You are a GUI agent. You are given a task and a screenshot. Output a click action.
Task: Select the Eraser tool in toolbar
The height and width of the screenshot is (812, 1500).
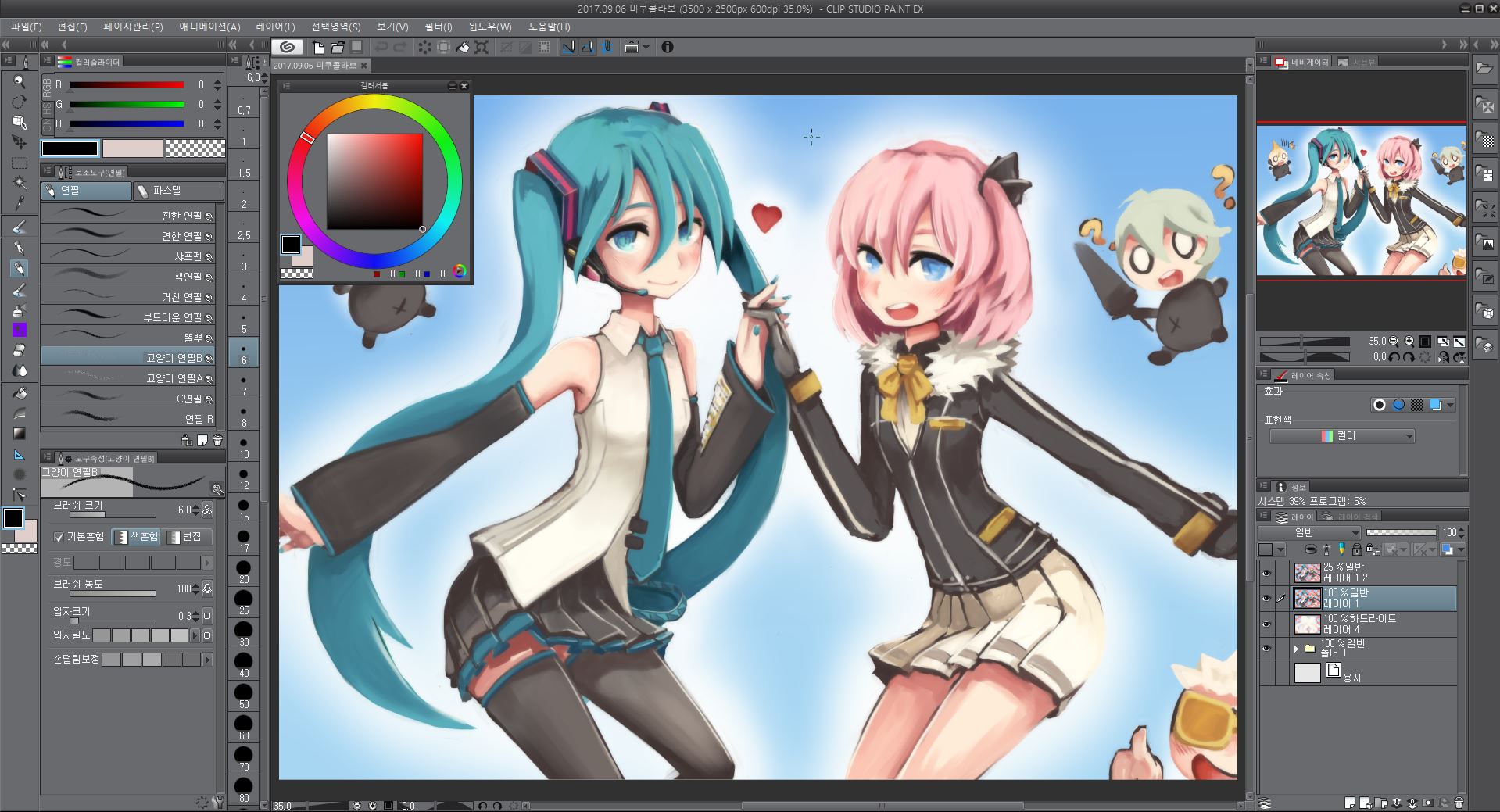click(x=20, y=350)
